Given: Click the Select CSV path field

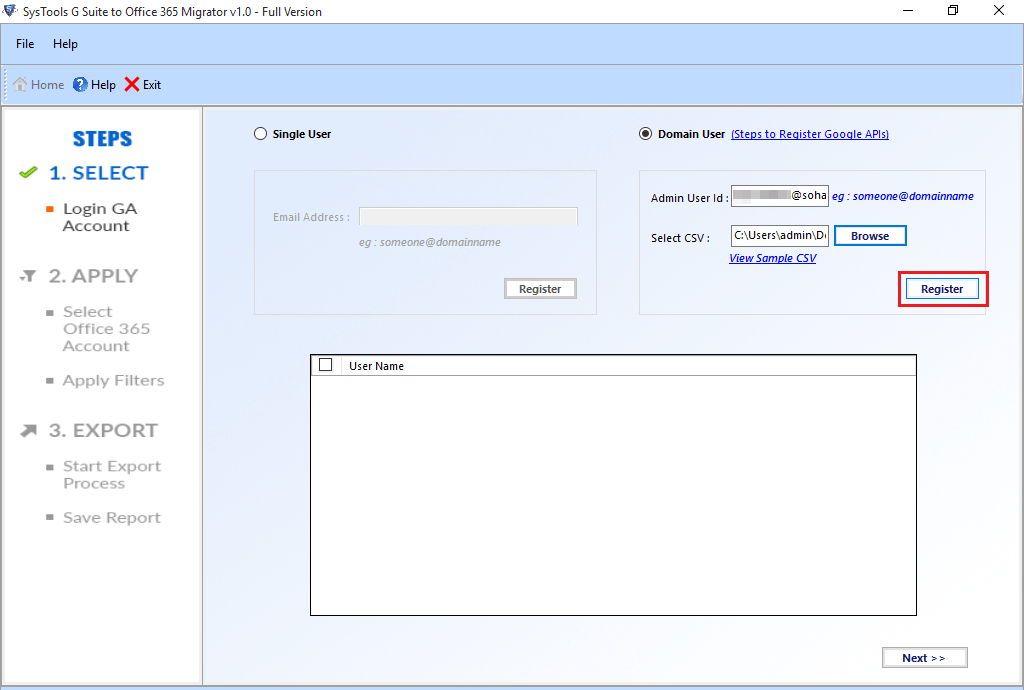Looking at the screenshot, I should point(780,236).
